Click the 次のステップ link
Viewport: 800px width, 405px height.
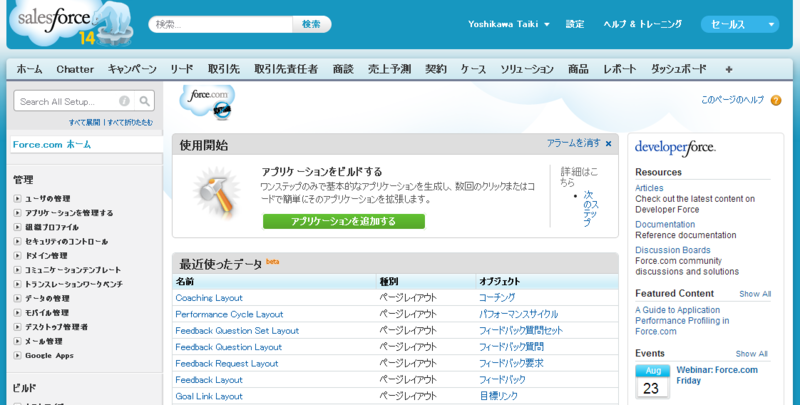(590, 209)
